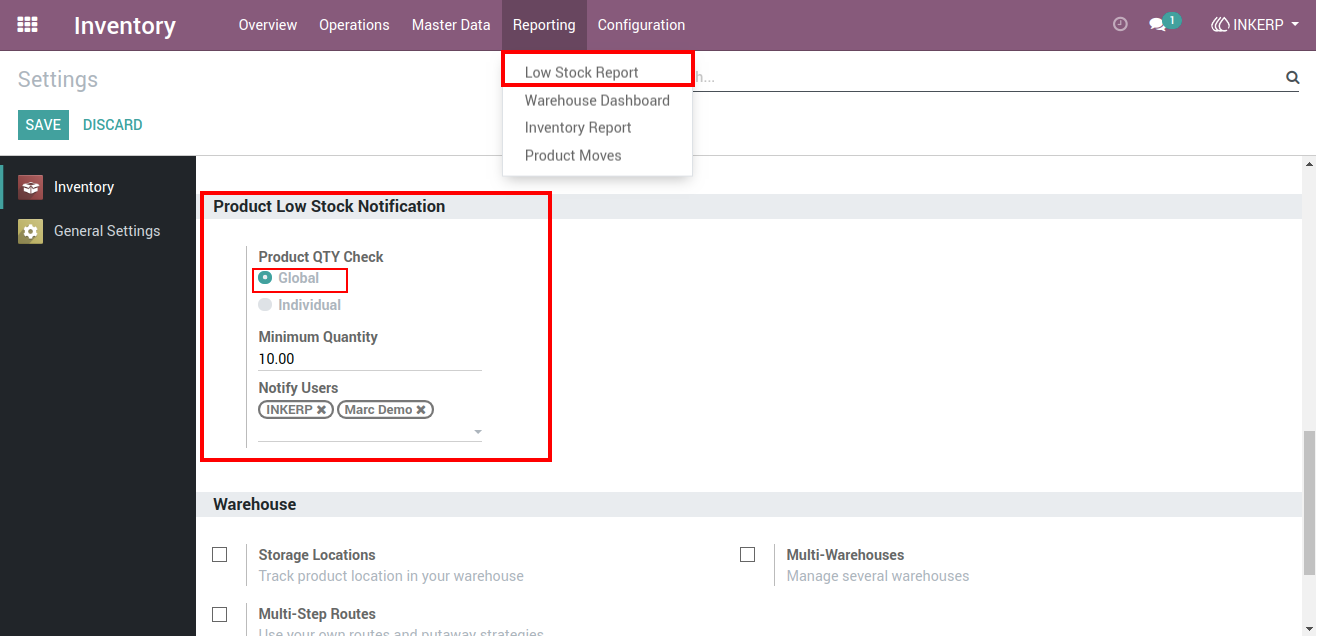Screen dimensions: 1317x637
Task: Remove INKERP tag from Notify Users
Action: [321, 410]
